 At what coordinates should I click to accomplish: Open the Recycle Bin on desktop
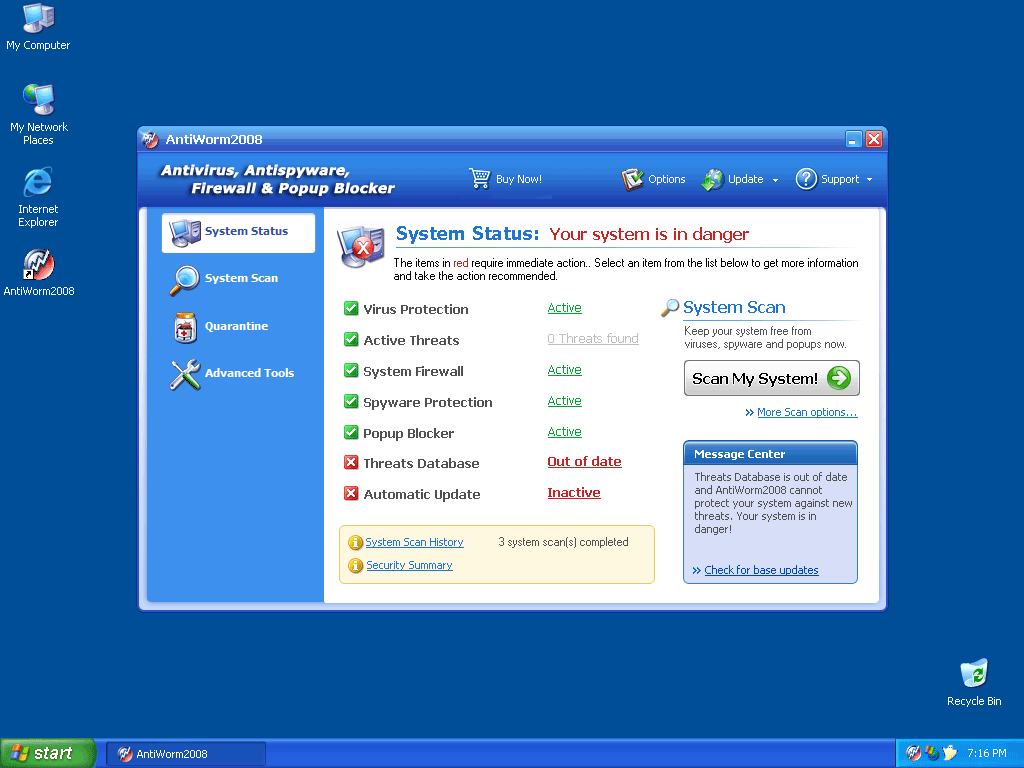973,674
